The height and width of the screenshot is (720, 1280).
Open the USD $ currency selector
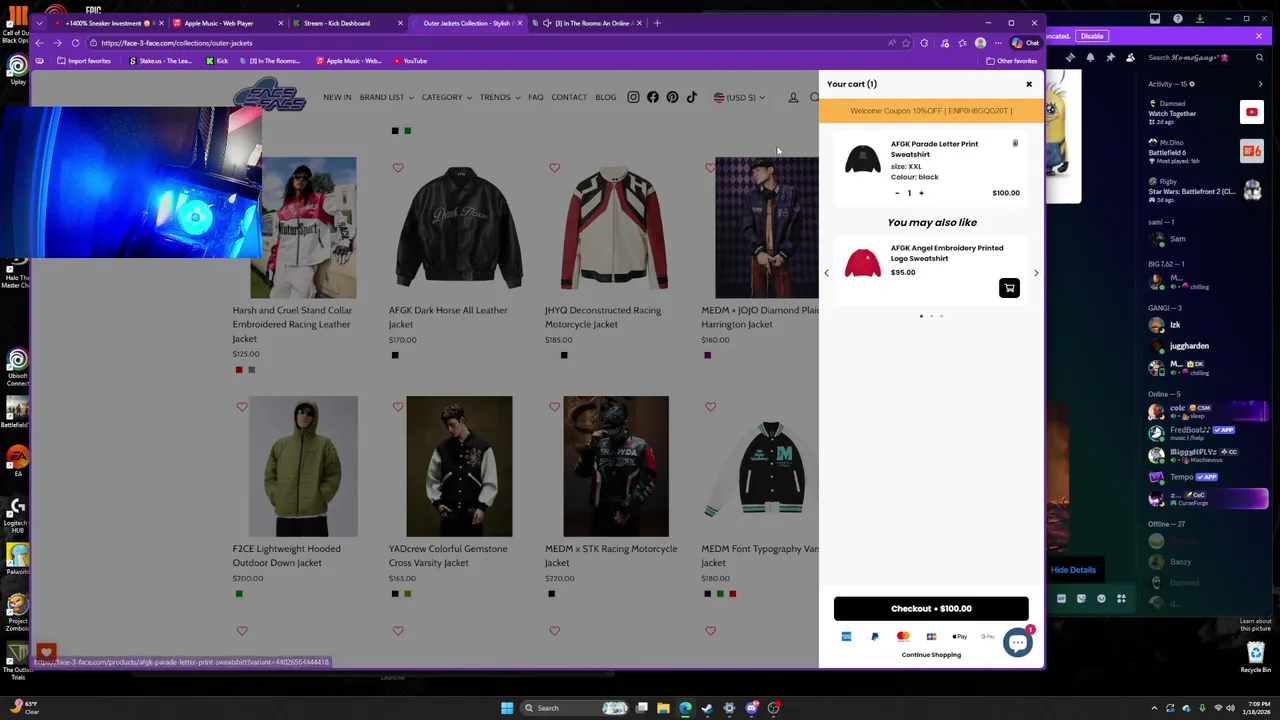(739, 97)
